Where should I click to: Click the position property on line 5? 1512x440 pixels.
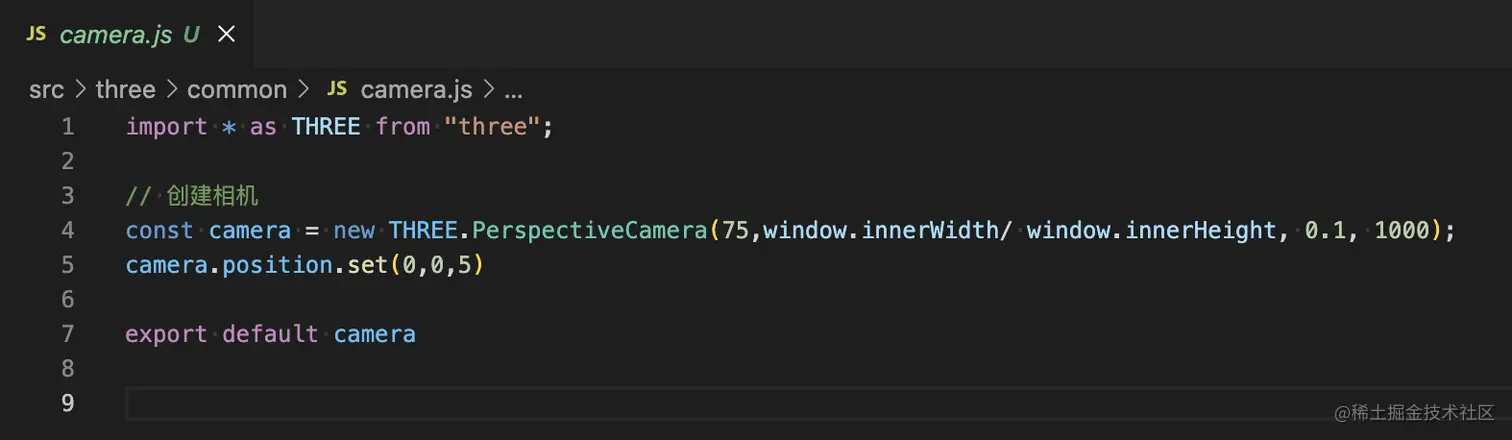(x=270, y=266)
